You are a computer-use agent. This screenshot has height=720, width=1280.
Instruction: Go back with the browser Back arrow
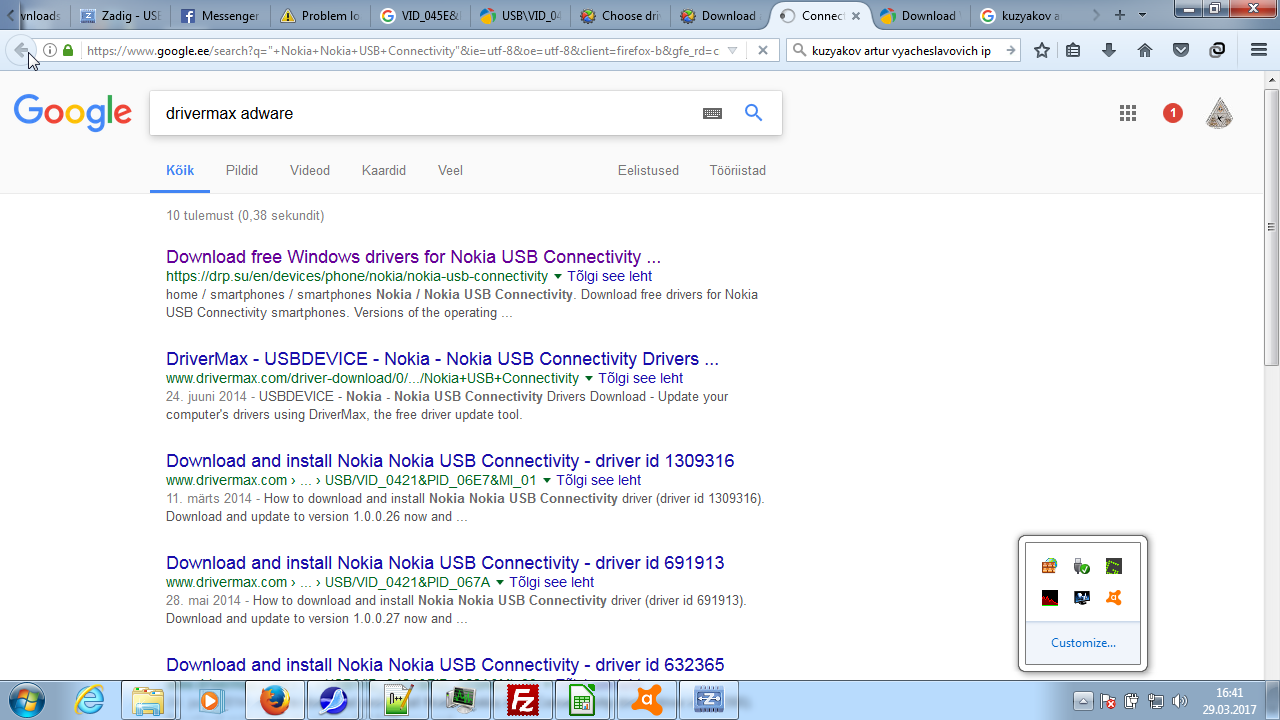point(21,50)
